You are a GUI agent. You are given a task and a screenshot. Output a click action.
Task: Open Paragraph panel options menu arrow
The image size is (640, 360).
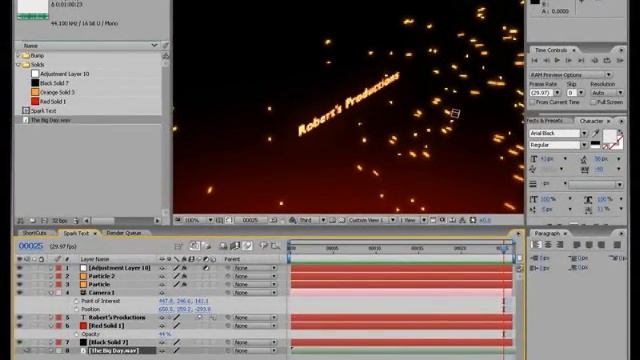tap(621, 233)
